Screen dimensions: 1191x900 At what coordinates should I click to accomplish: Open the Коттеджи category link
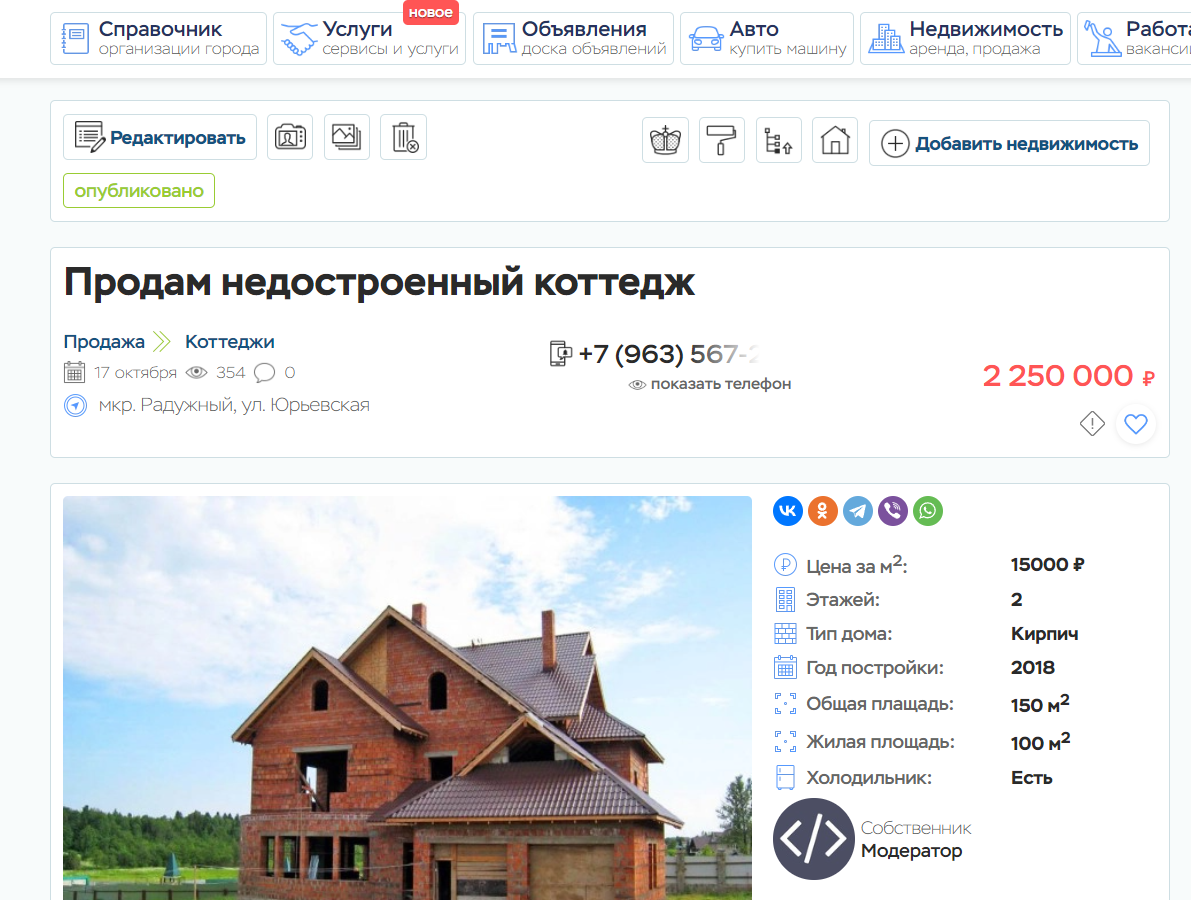229,342
